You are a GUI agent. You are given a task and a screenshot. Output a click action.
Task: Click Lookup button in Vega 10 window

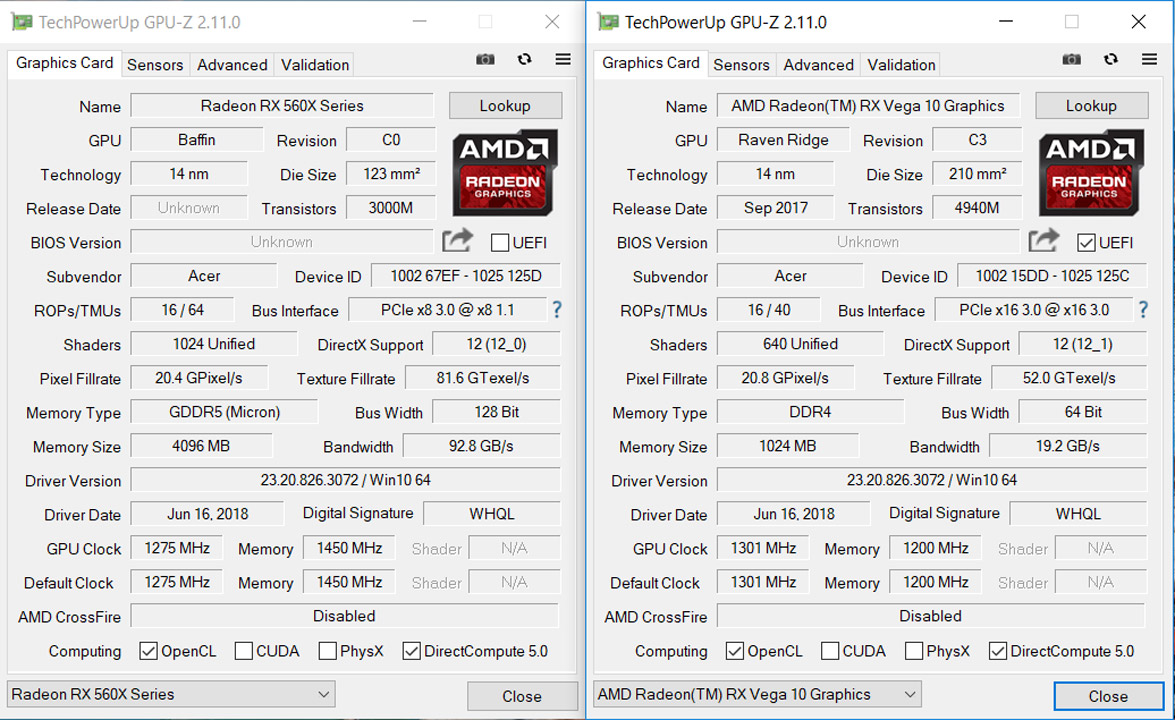click(x=1091, y=106)
